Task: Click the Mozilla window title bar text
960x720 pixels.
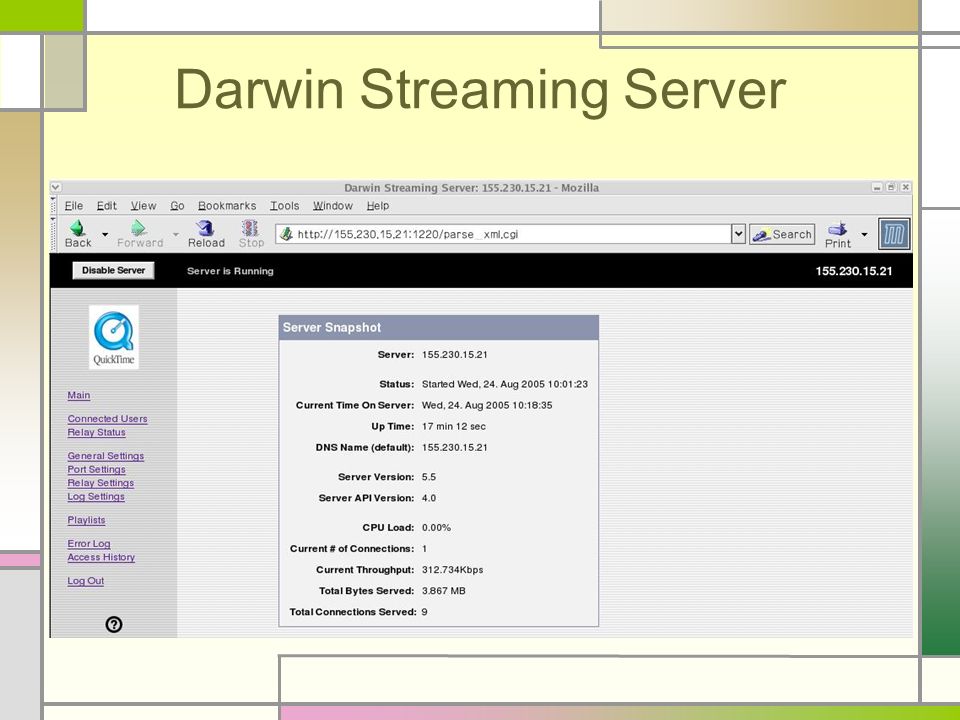Action: coord(471,188)
